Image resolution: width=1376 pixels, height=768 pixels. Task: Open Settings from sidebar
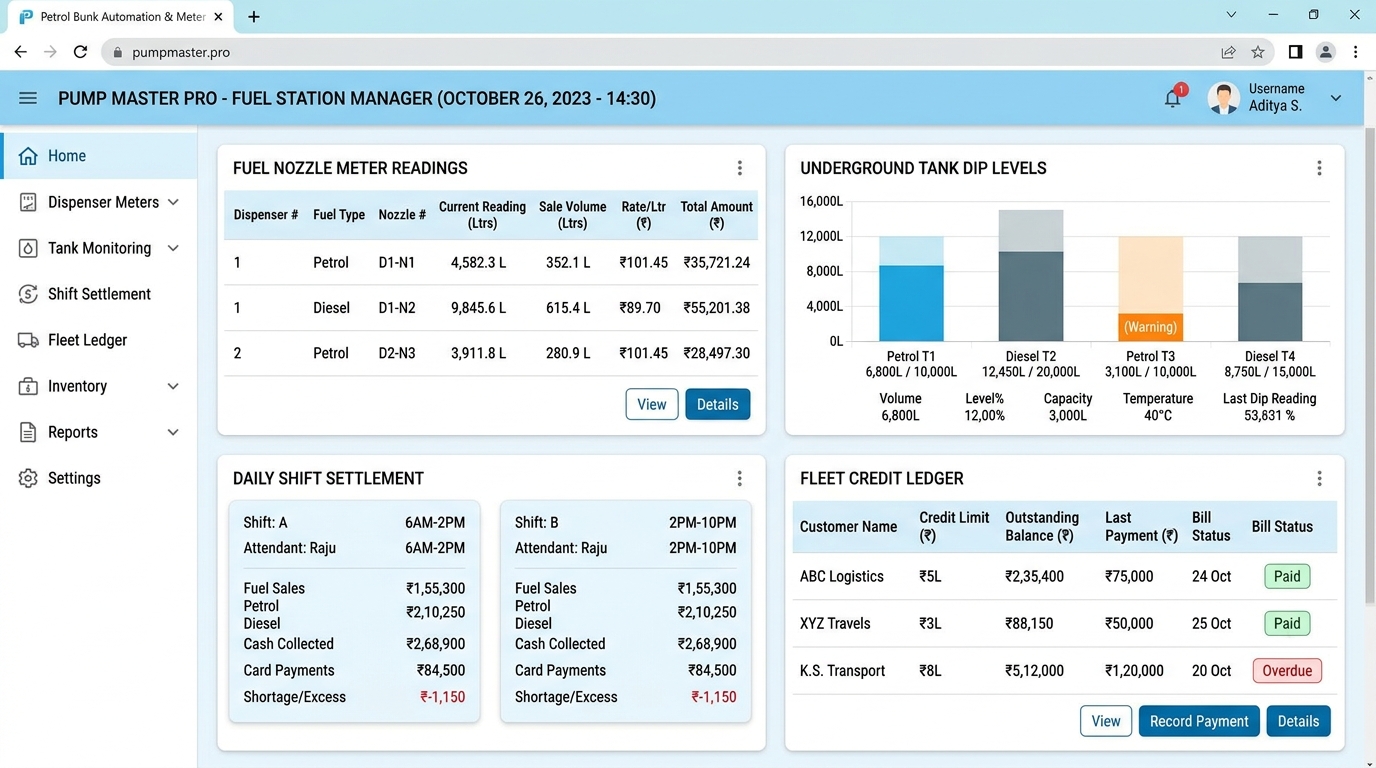98,478
